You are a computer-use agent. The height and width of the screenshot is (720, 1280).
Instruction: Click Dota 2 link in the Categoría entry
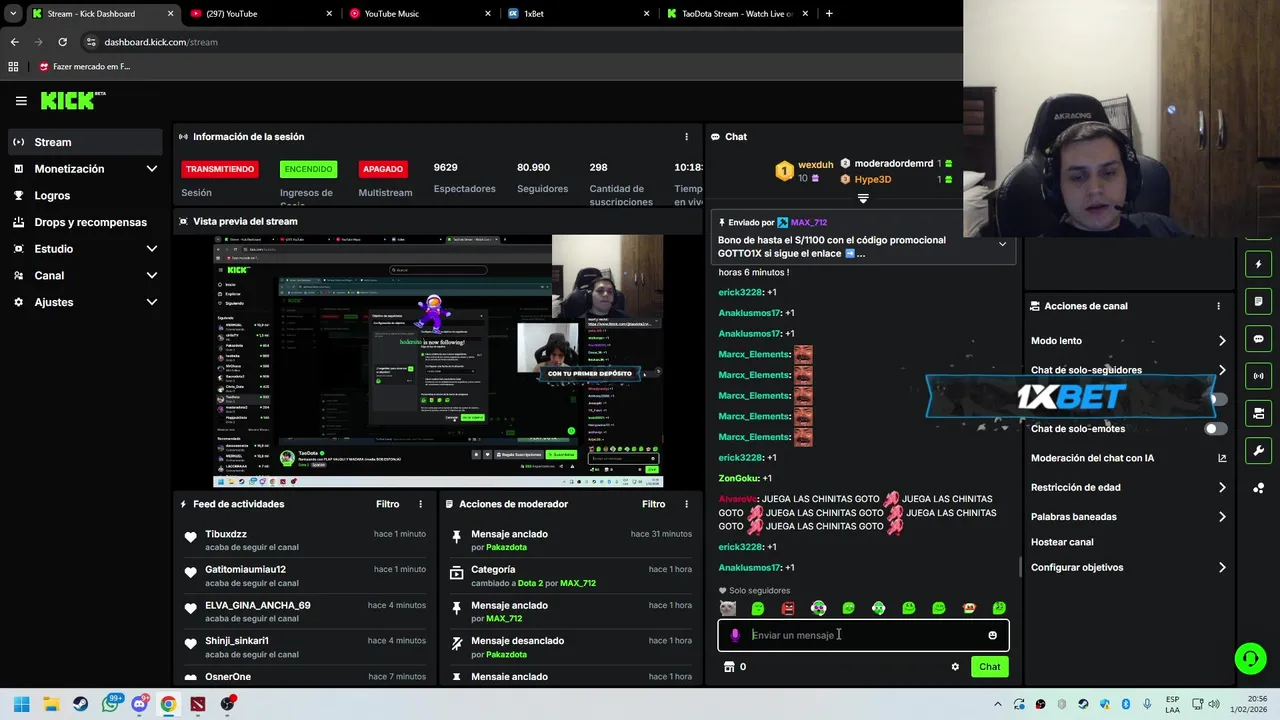529,583
